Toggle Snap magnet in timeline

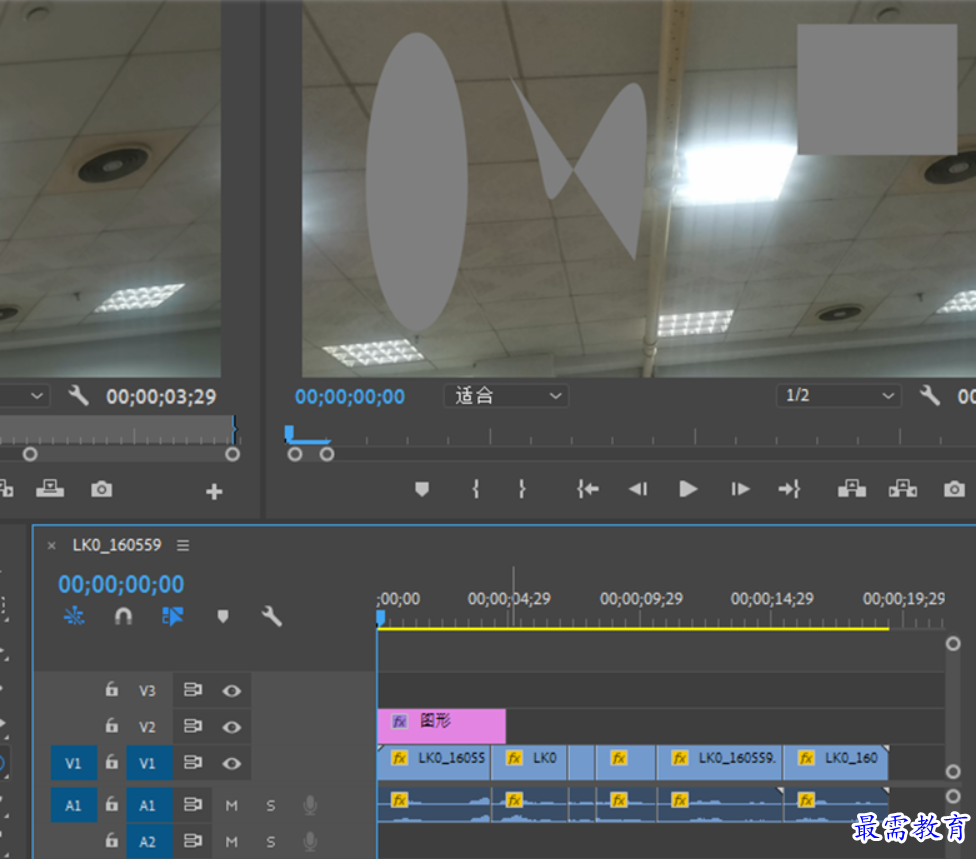coord(123,616)
